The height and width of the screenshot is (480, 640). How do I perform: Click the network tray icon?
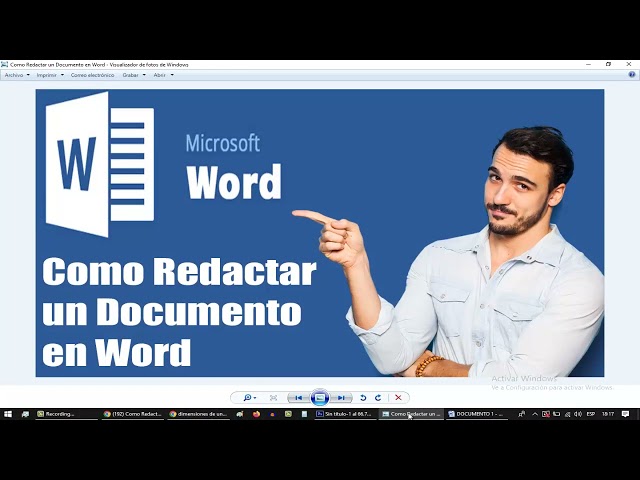click(x=567, y=414)
